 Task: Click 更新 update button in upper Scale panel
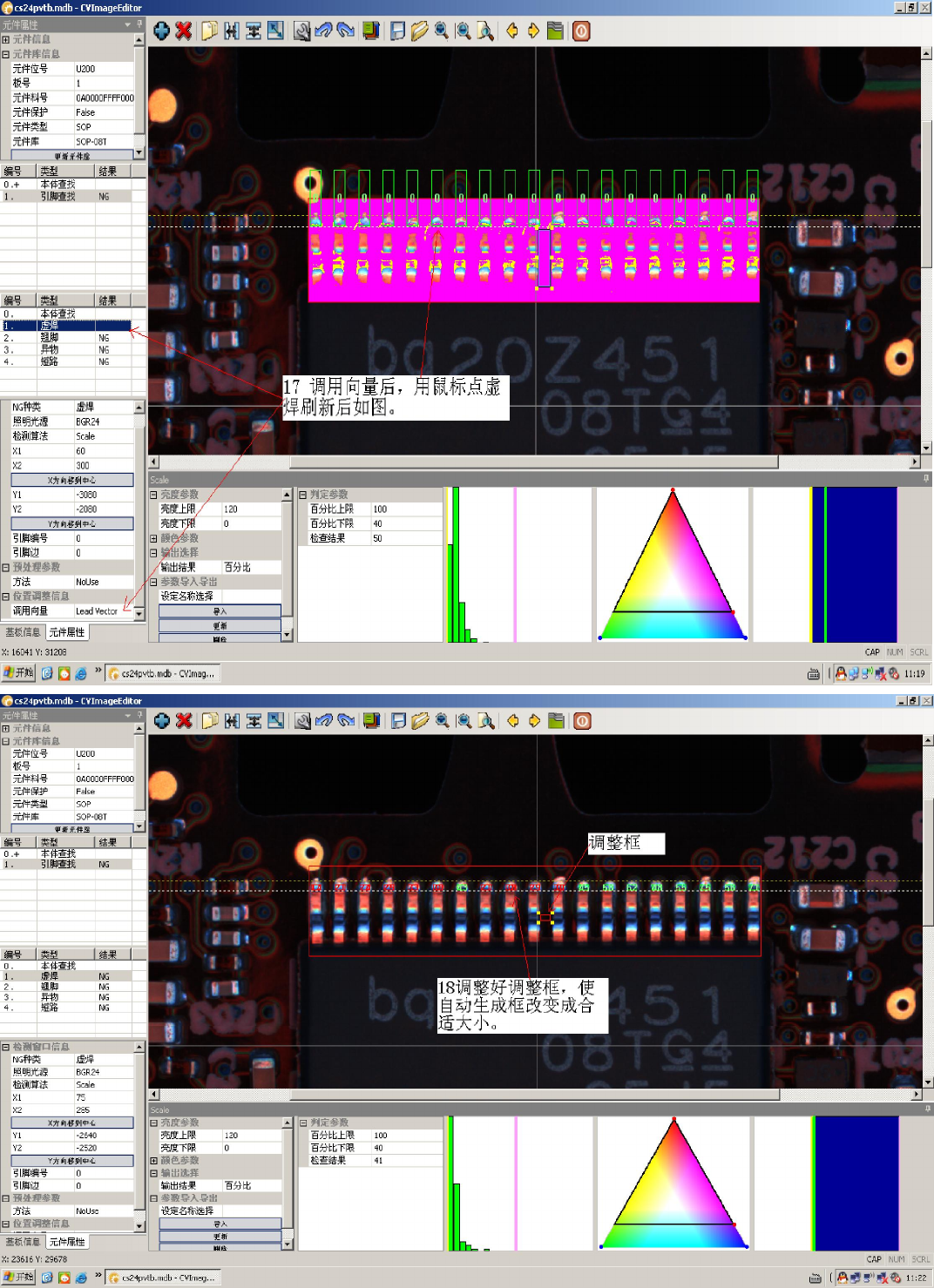220,625
